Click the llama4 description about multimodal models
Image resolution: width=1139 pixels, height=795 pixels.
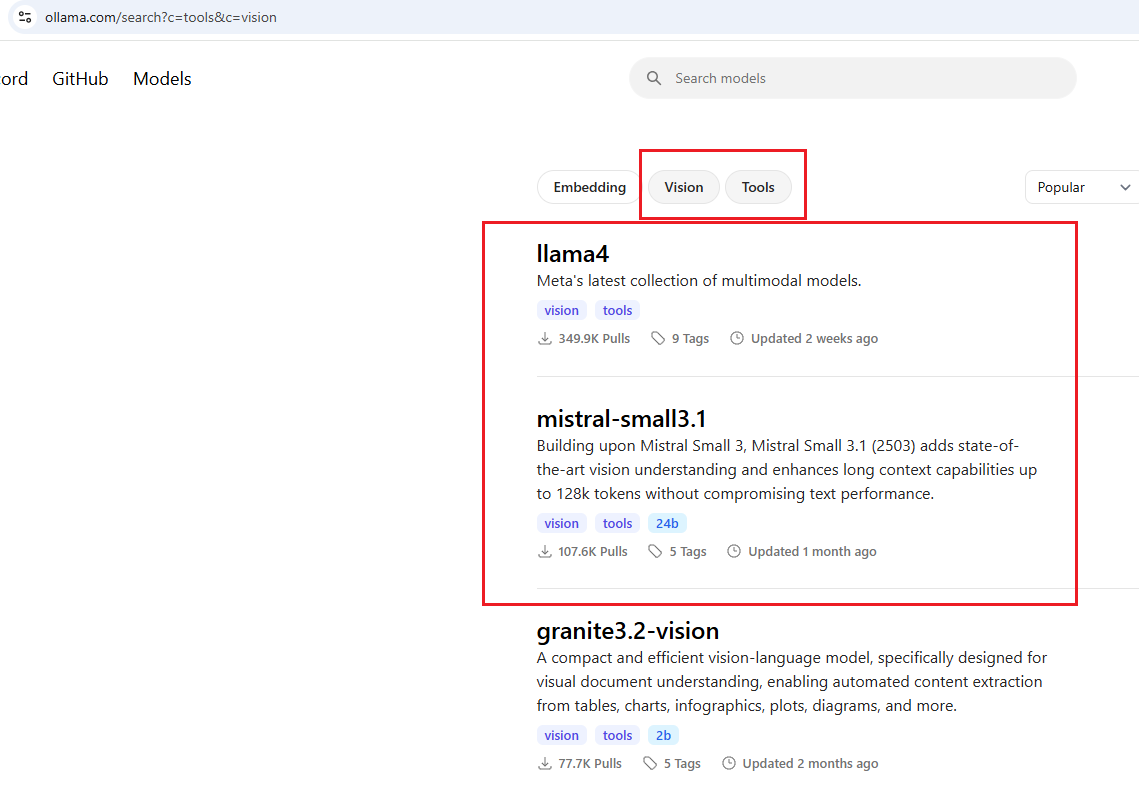[x=699, y=281]
